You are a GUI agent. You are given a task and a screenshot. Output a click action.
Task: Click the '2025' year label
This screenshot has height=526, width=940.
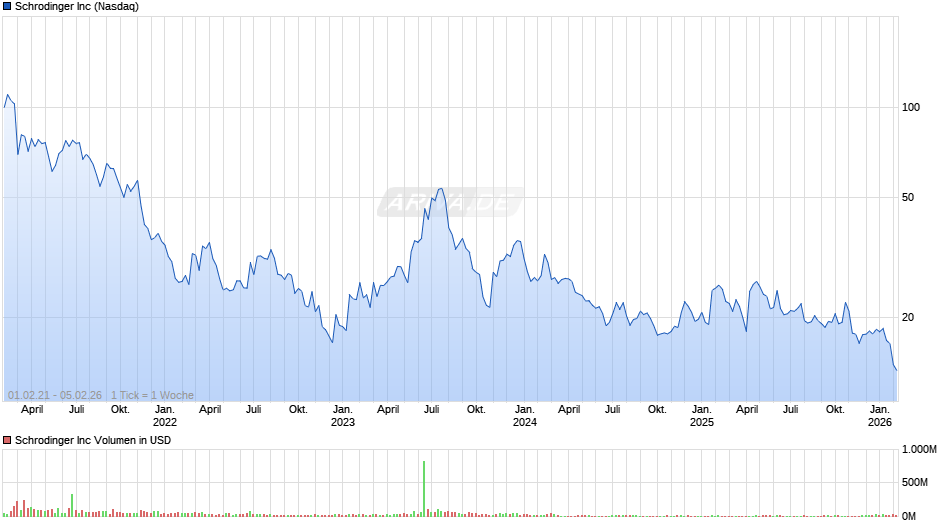(x=702, y=422)
